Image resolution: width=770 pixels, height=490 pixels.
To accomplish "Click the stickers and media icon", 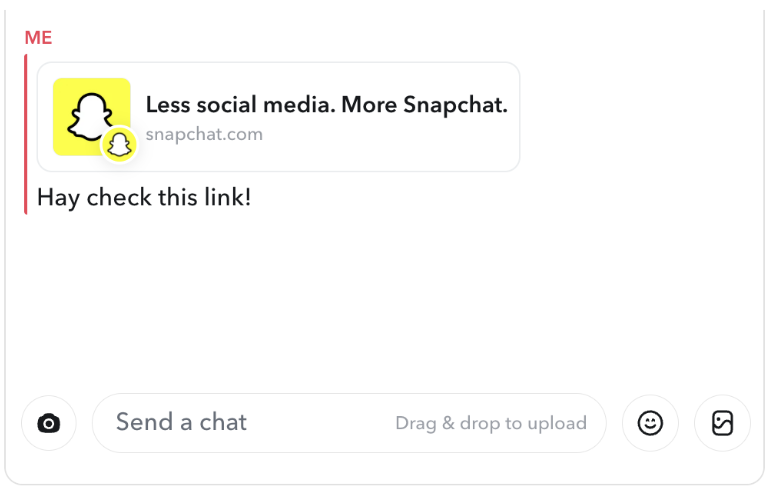I will tap(722, 423).
